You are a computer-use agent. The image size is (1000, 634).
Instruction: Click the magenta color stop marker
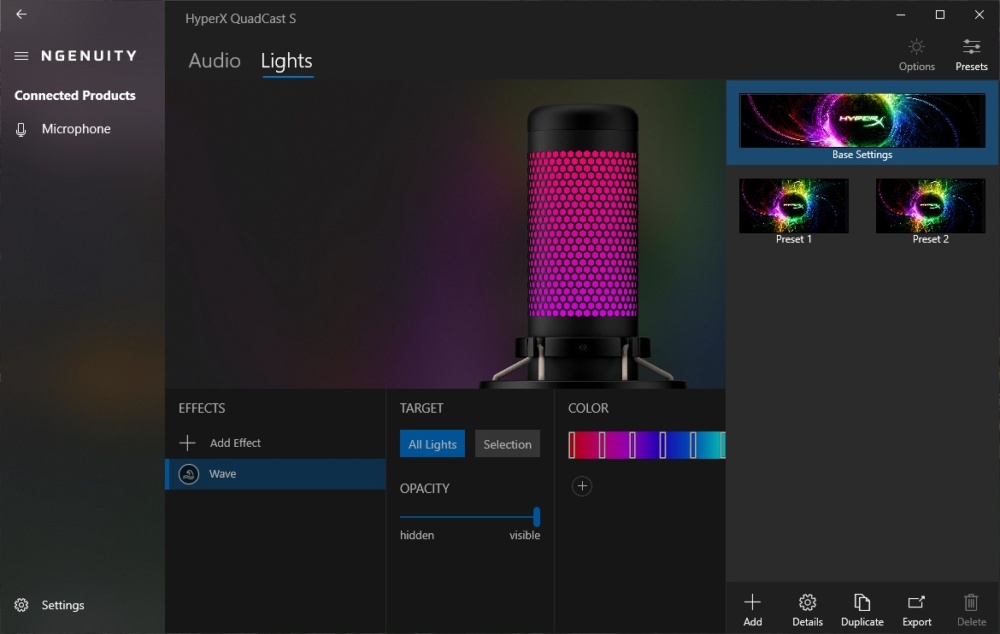point(602,445)
